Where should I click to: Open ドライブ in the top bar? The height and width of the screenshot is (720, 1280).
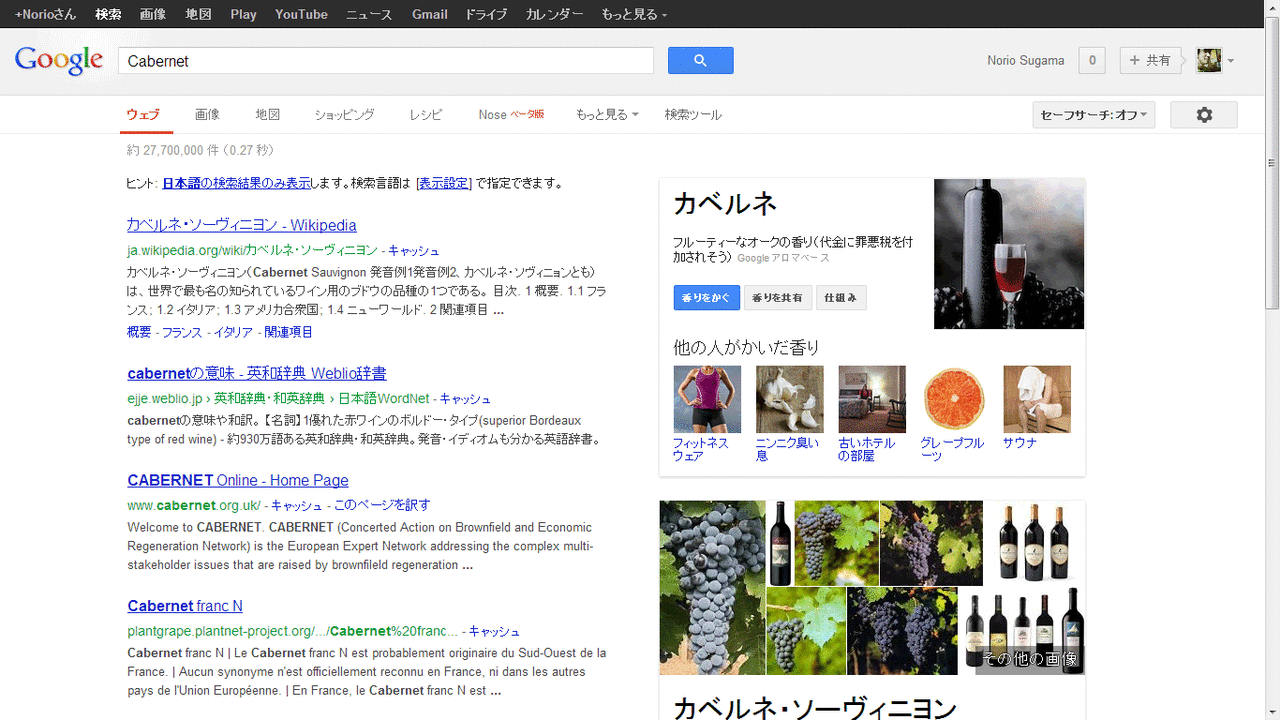486,15
